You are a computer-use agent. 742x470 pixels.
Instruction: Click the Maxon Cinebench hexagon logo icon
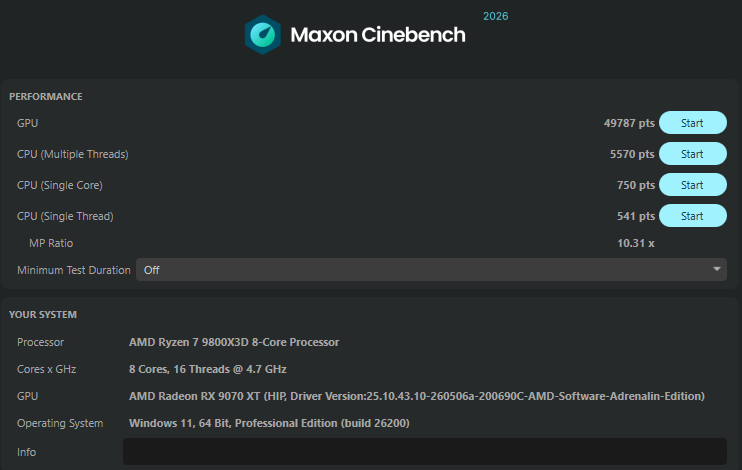pos(263,35)
